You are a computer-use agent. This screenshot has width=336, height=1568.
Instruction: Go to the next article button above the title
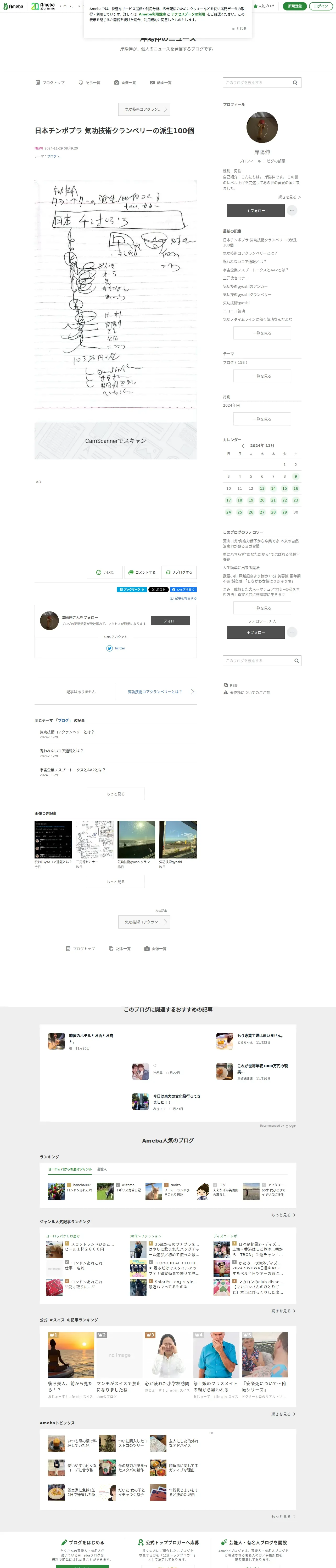pos(144,109)
